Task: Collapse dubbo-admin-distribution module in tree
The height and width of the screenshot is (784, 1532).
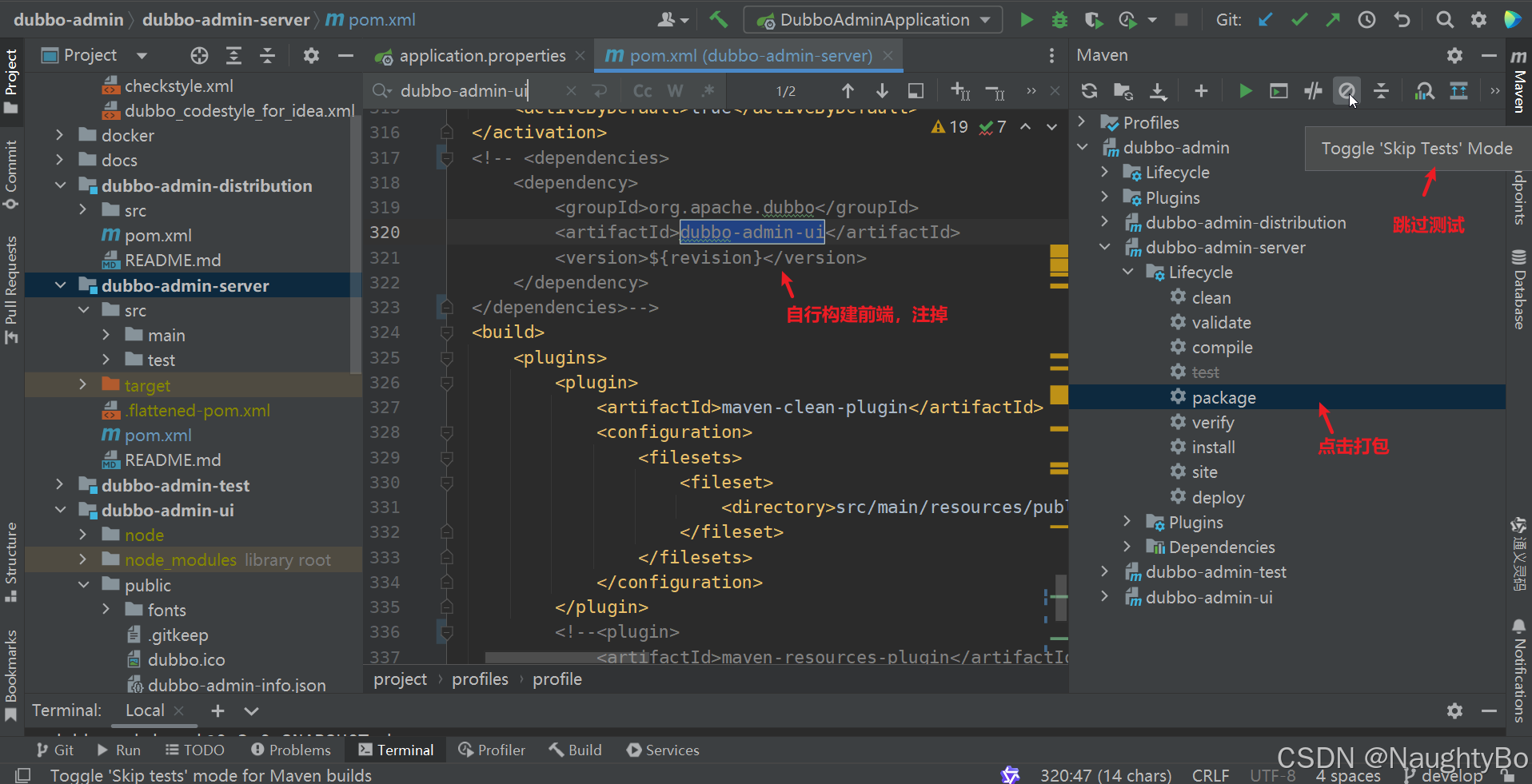Action: click(60, 185)
